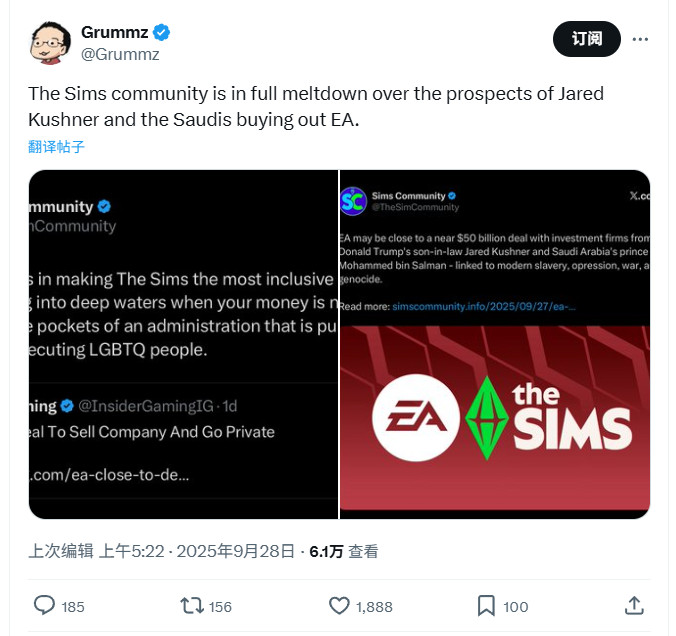Open 上次编辑 edit history link

[x=60, y=551]
